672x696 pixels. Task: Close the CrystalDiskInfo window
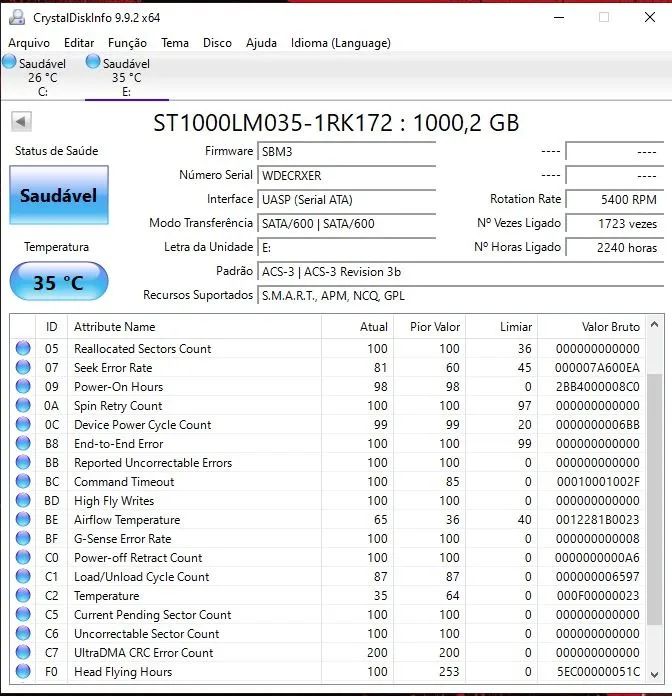[x=650, y=17]
